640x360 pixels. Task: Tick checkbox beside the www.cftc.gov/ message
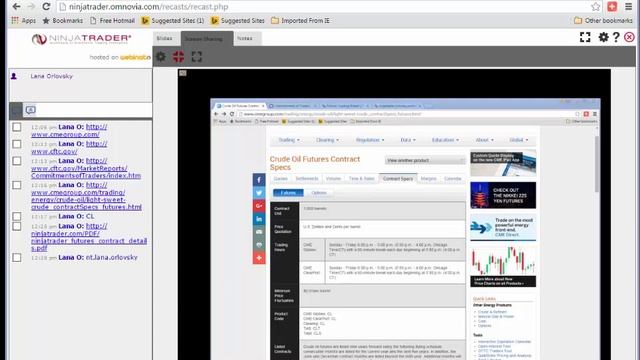[x=17, y=144]
